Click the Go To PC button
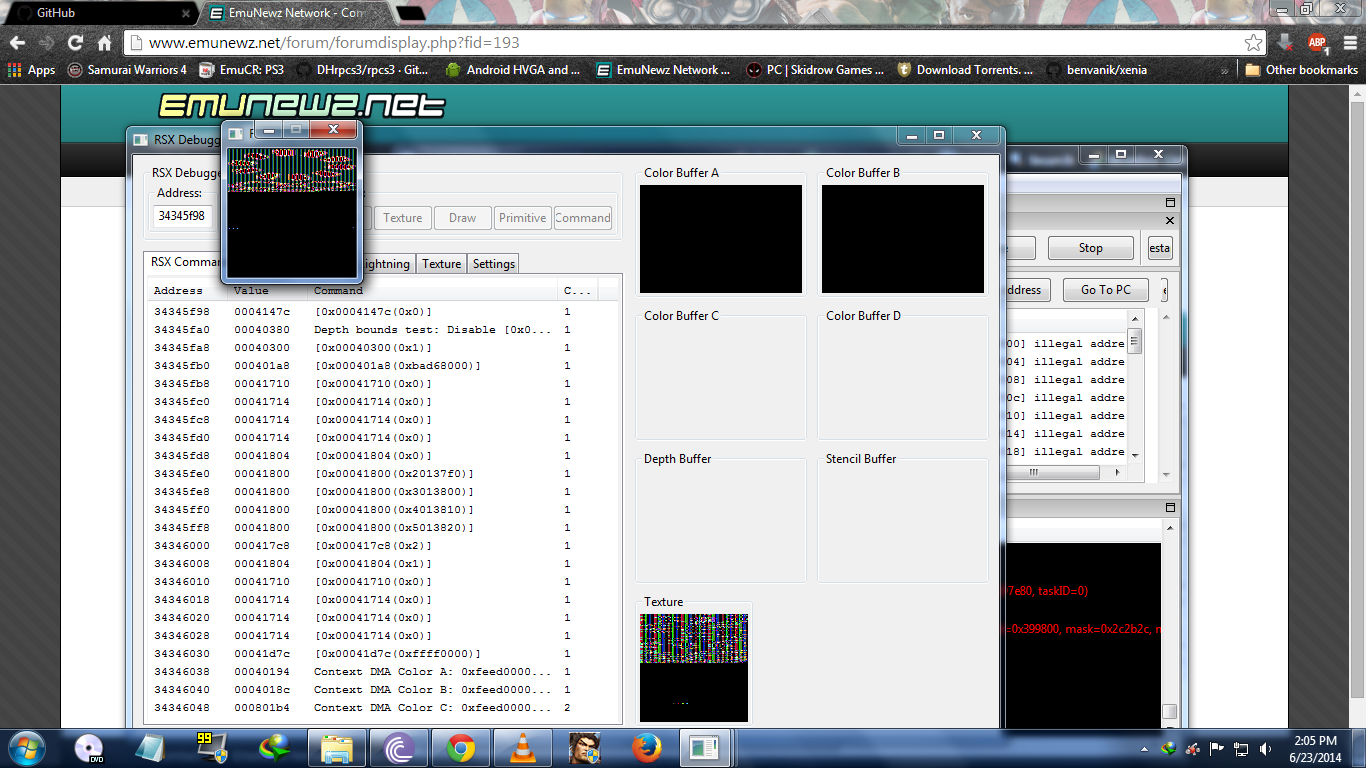This screenshot has width=1366, height=768. click(x=1105, y=290)
